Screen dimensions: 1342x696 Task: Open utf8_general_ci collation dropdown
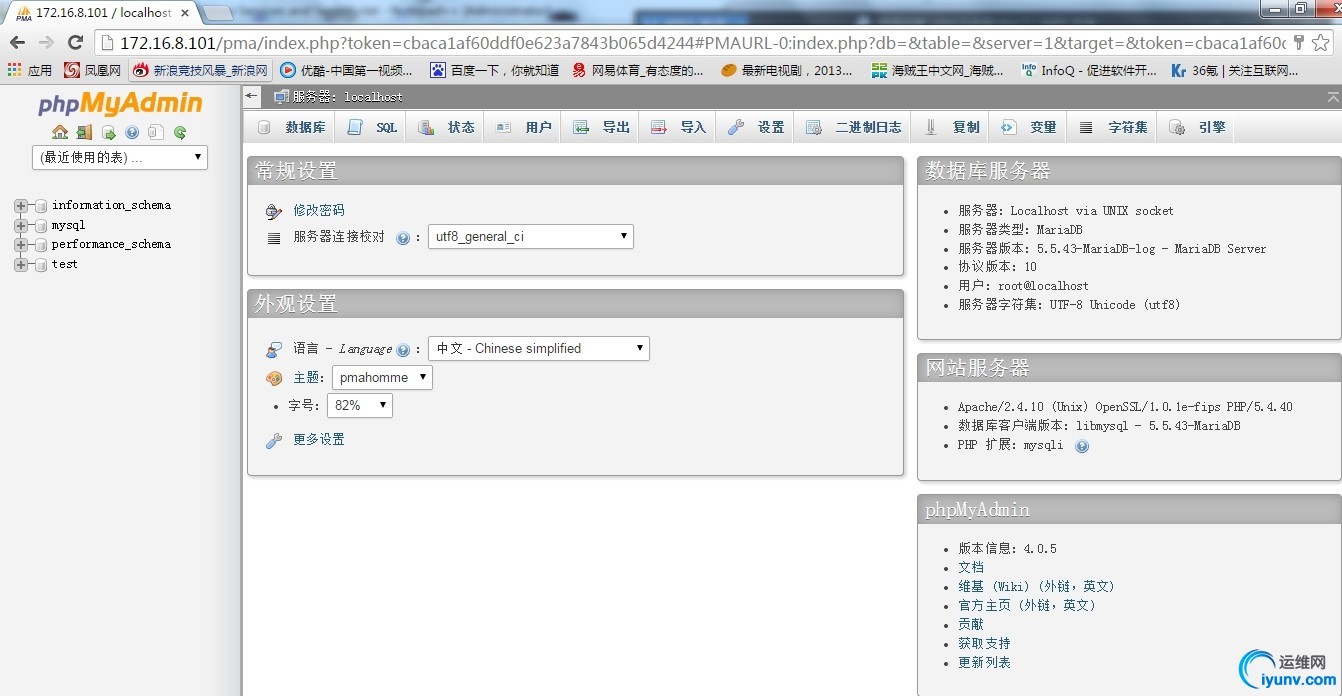(530, 236)
